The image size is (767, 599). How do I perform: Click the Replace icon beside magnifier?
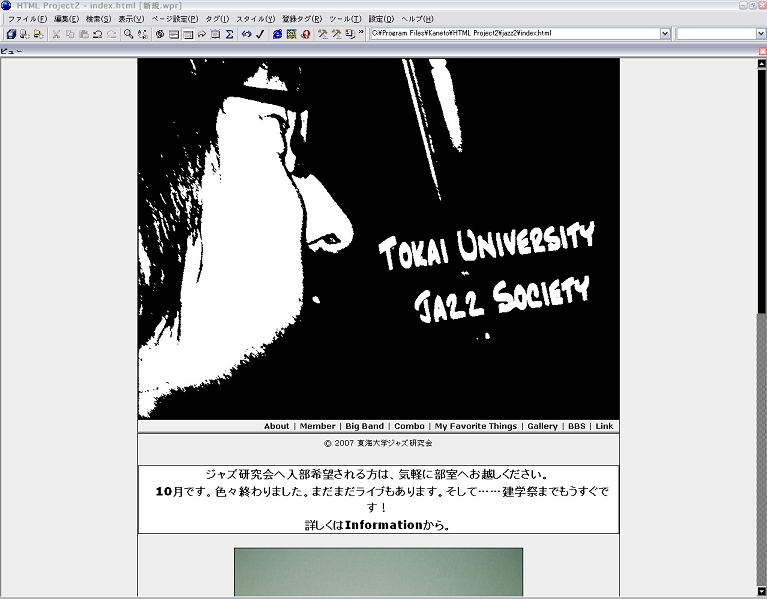click(x=142, y=34)
